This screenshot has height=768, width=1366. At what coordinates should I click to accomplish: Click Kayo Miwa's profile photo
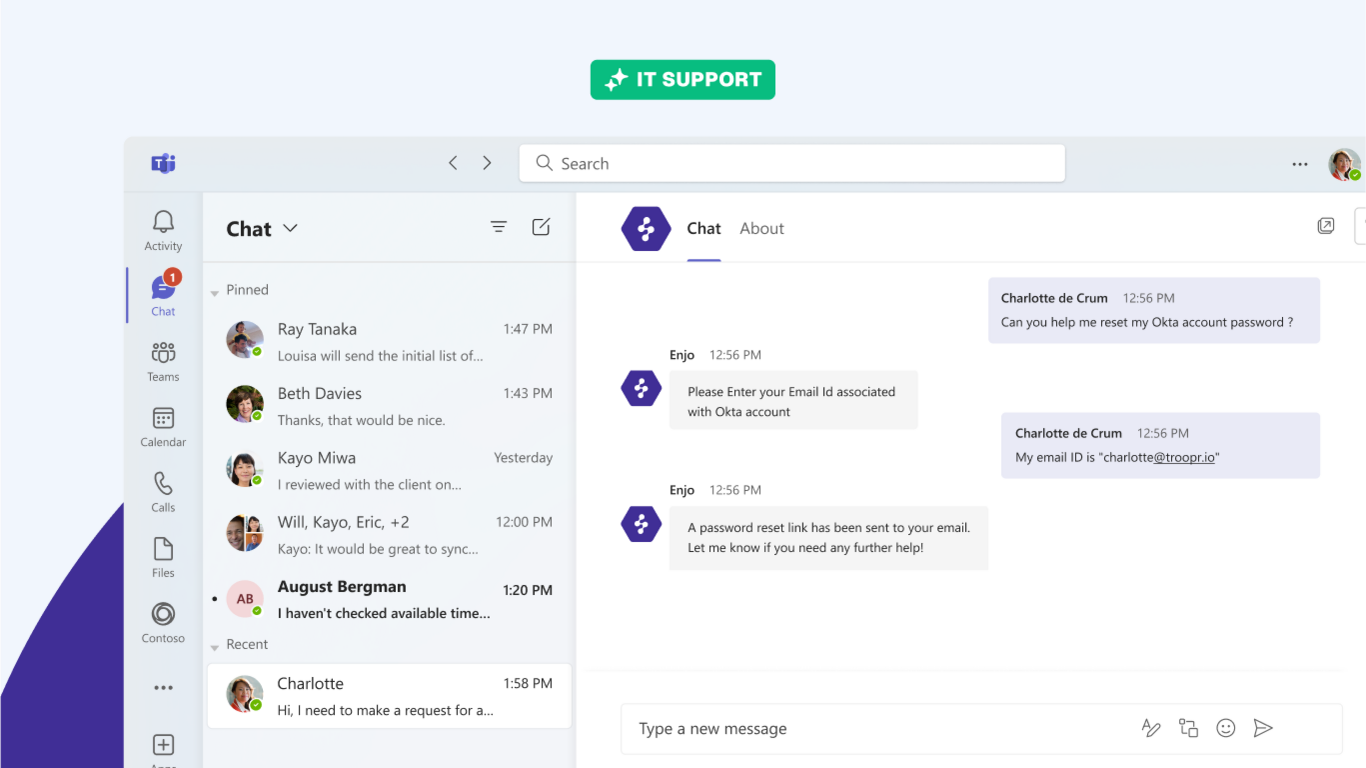(x=244, y=469)
